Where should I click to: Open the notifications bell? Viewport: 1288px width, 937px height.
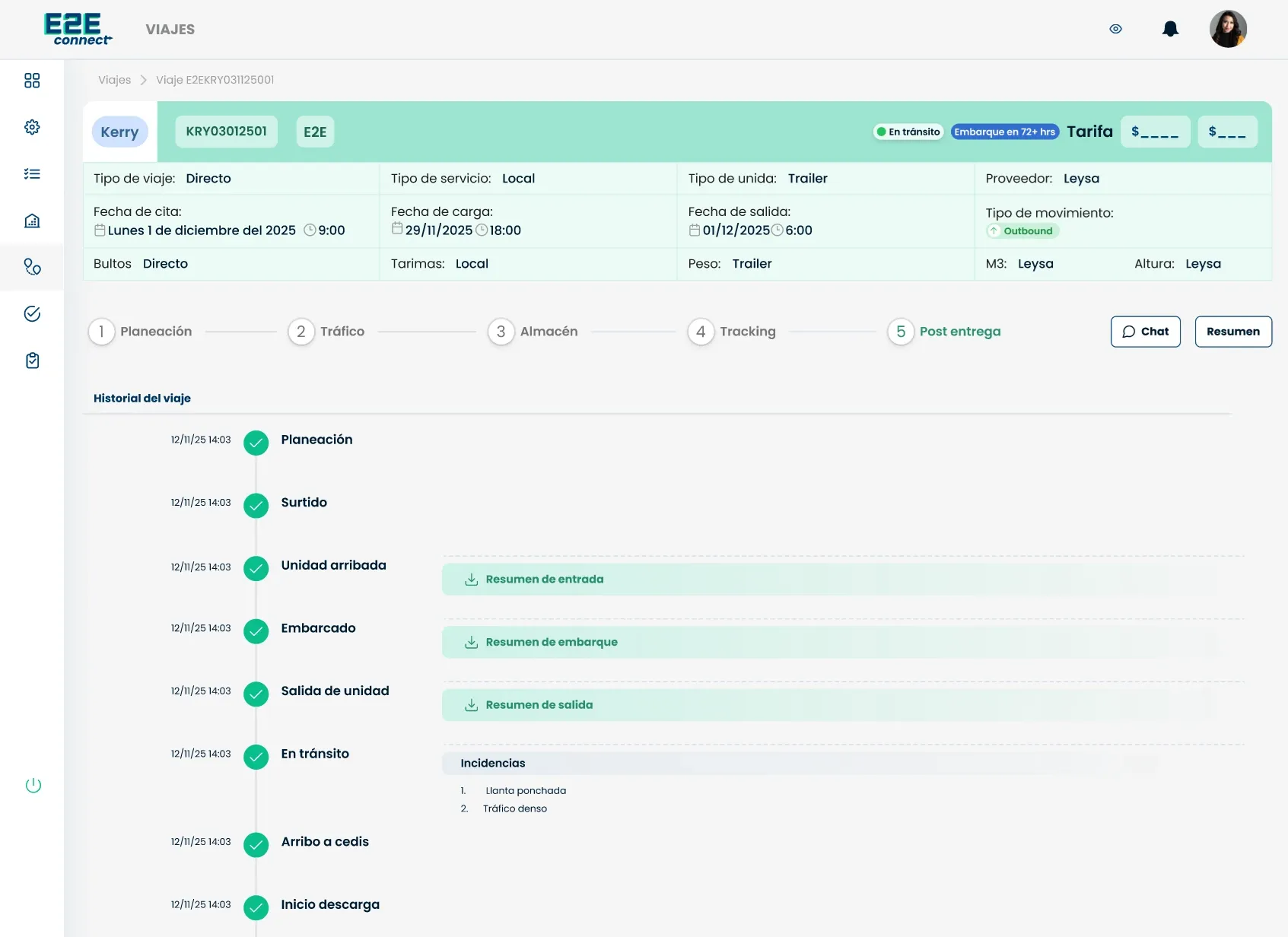point(1170,29)
